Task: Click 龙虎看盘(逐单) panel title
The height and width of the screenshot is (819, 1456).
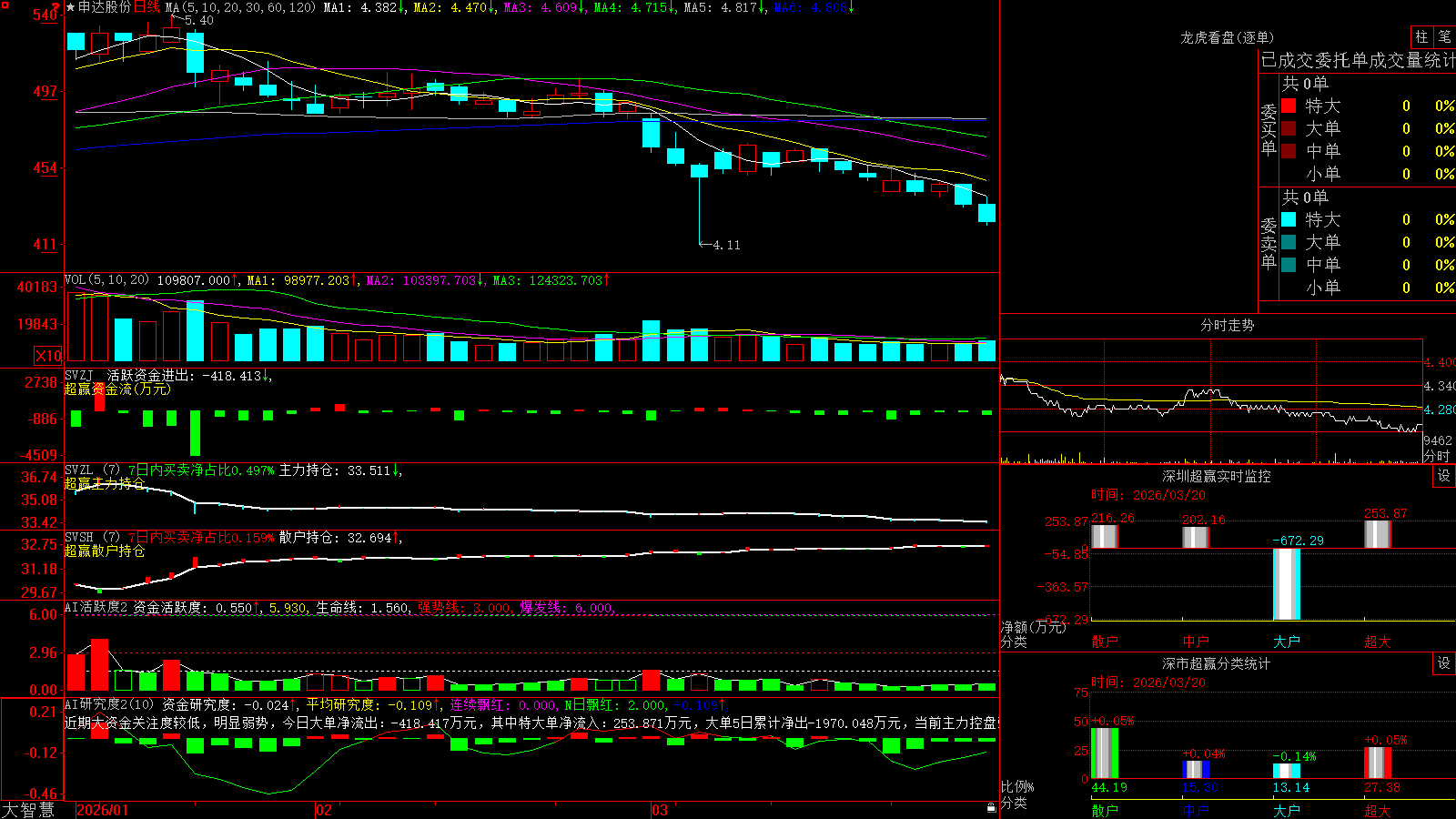Action: (x=1227, y=37)
